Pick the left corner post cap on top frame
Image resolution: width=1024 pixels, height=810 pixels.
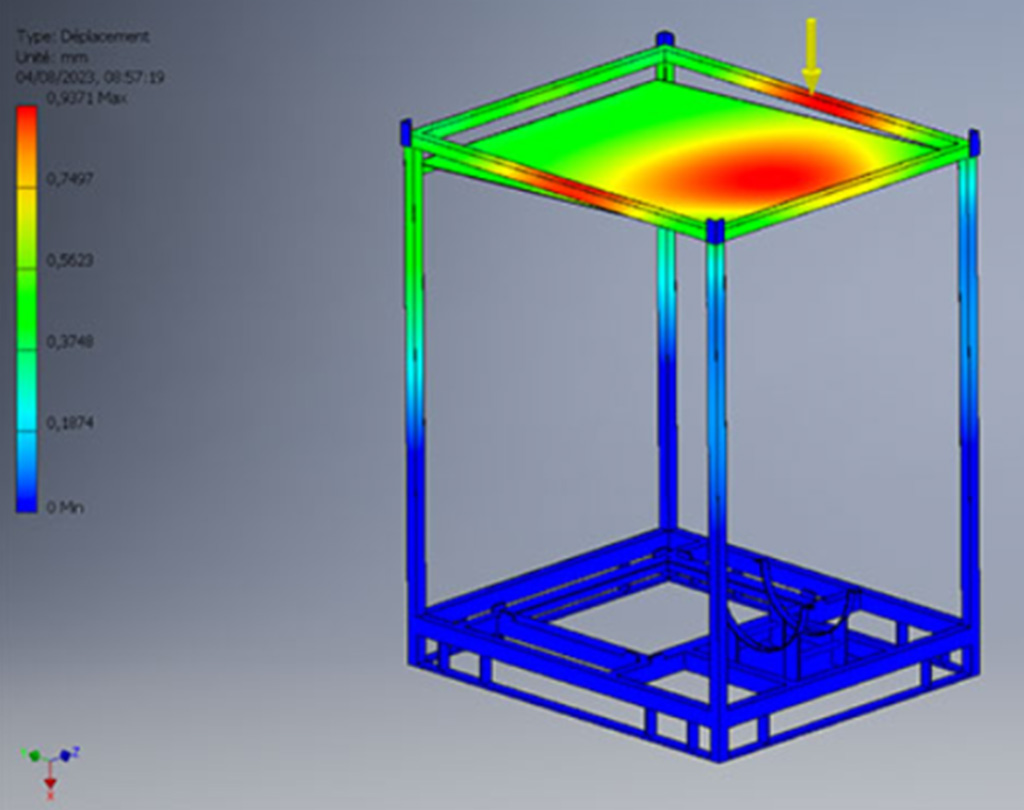pos(406,132)
